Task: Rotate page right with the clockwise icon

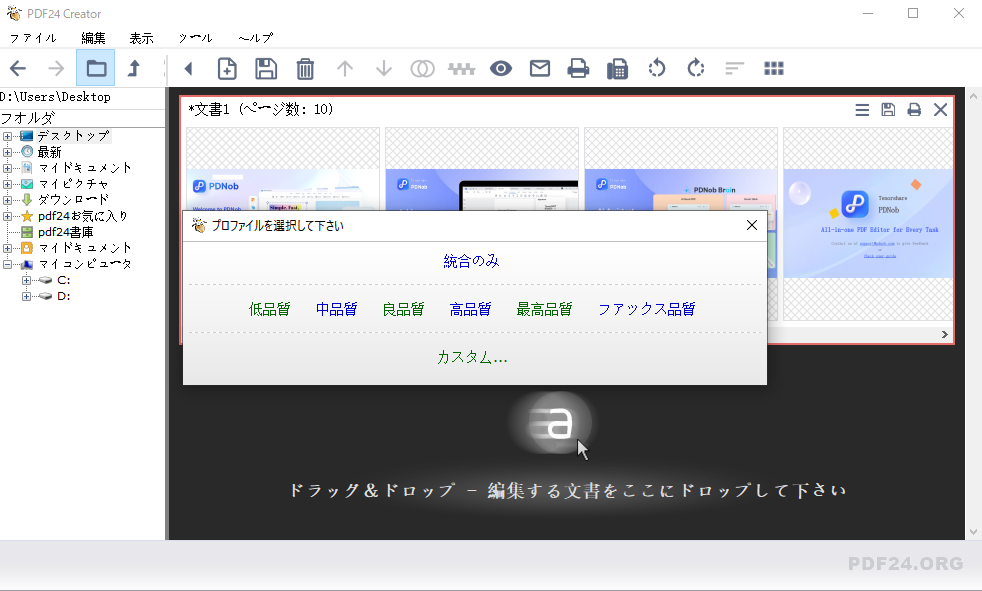Action: pyautogui.click(x=697, y=68)
